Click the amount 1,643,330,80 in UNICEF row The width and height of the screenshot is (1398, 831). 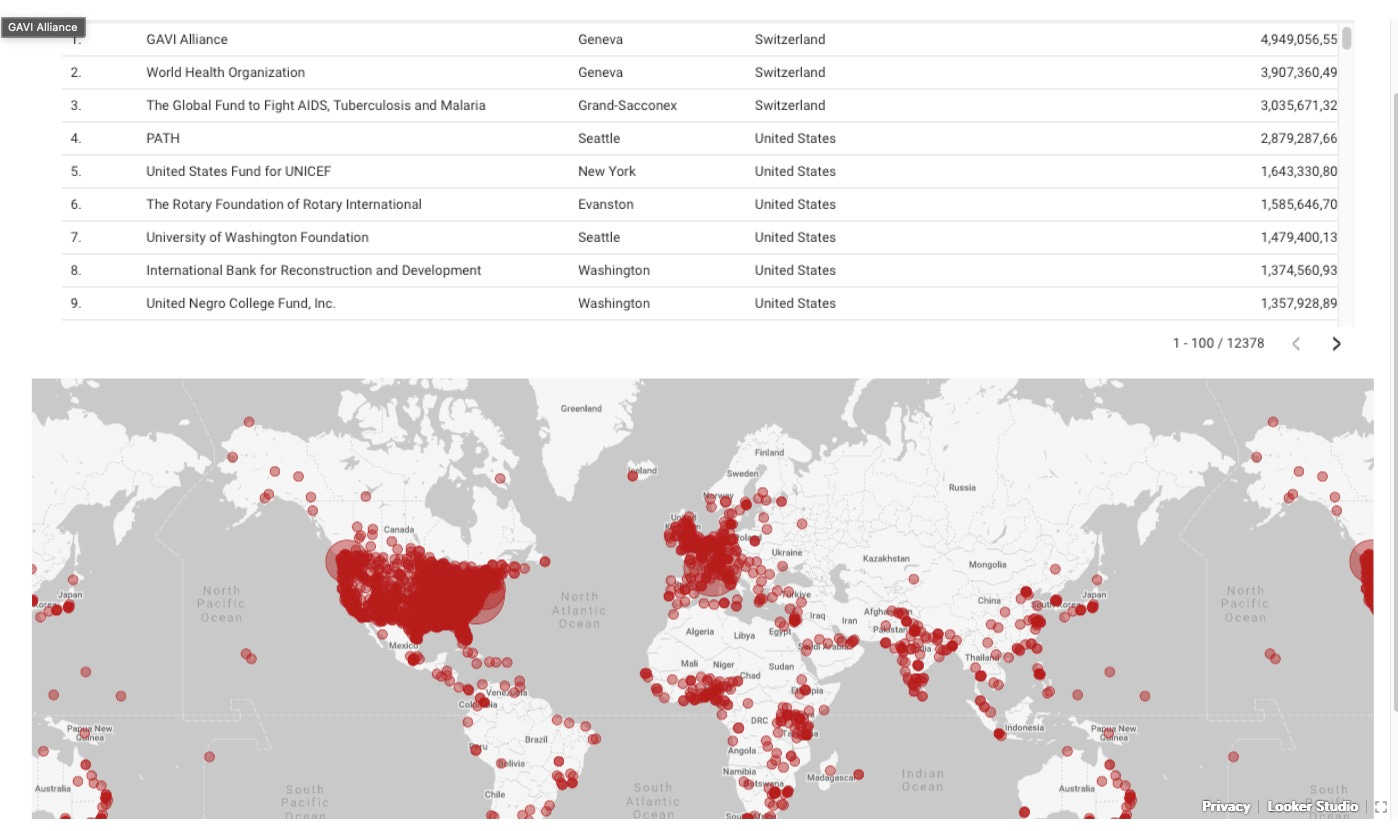[1299, 171]
